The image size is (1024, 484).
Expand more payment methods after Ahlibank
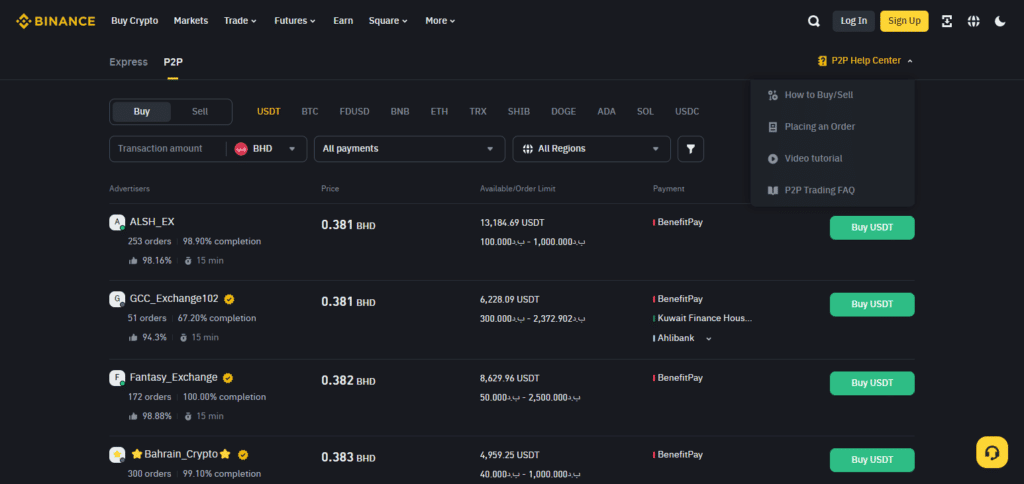click(x=709, y=338)
